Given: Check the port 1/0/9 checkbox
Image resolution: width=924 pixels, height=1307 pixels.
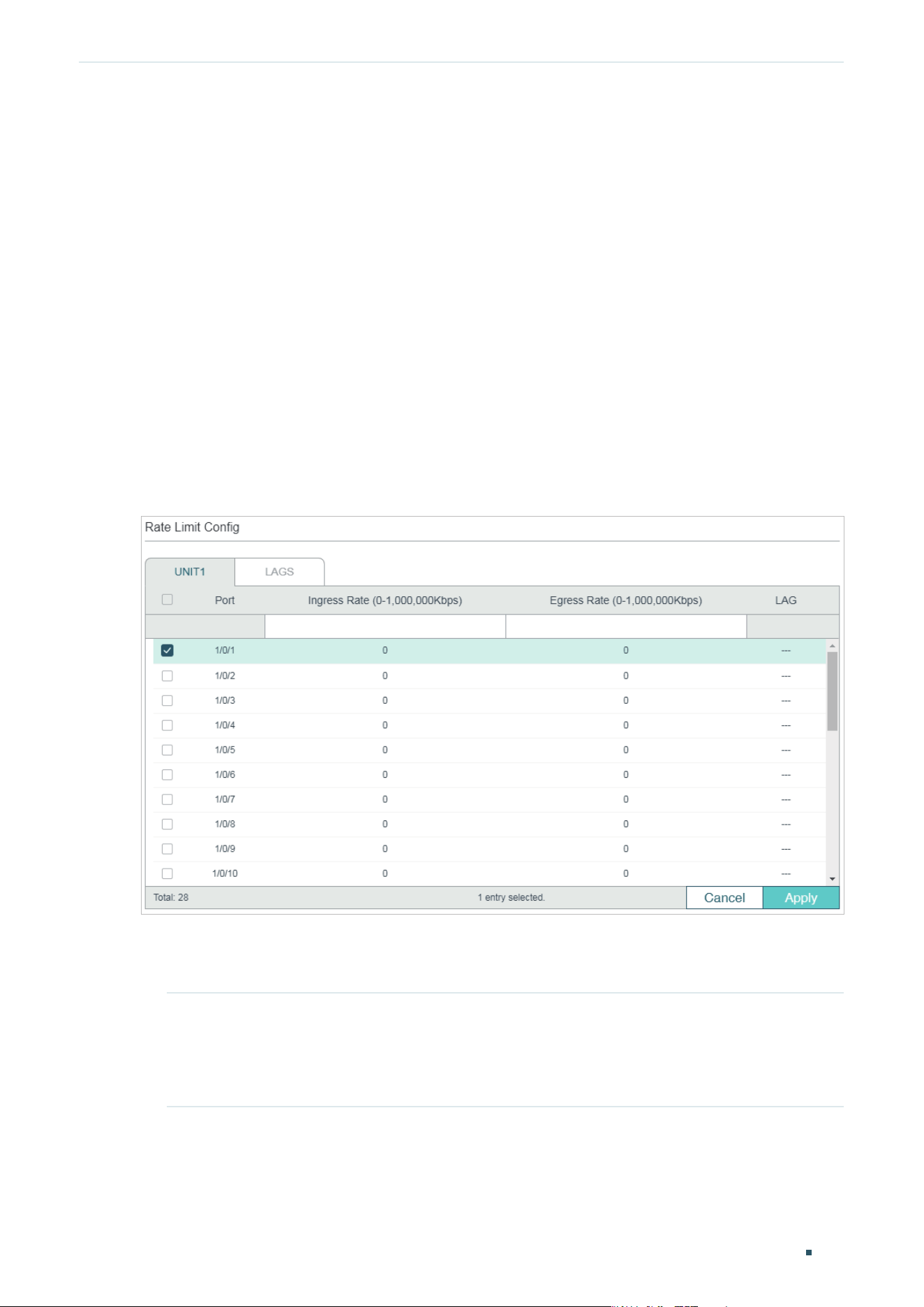Looking at the screenshot, I should [x=167, y=849].
